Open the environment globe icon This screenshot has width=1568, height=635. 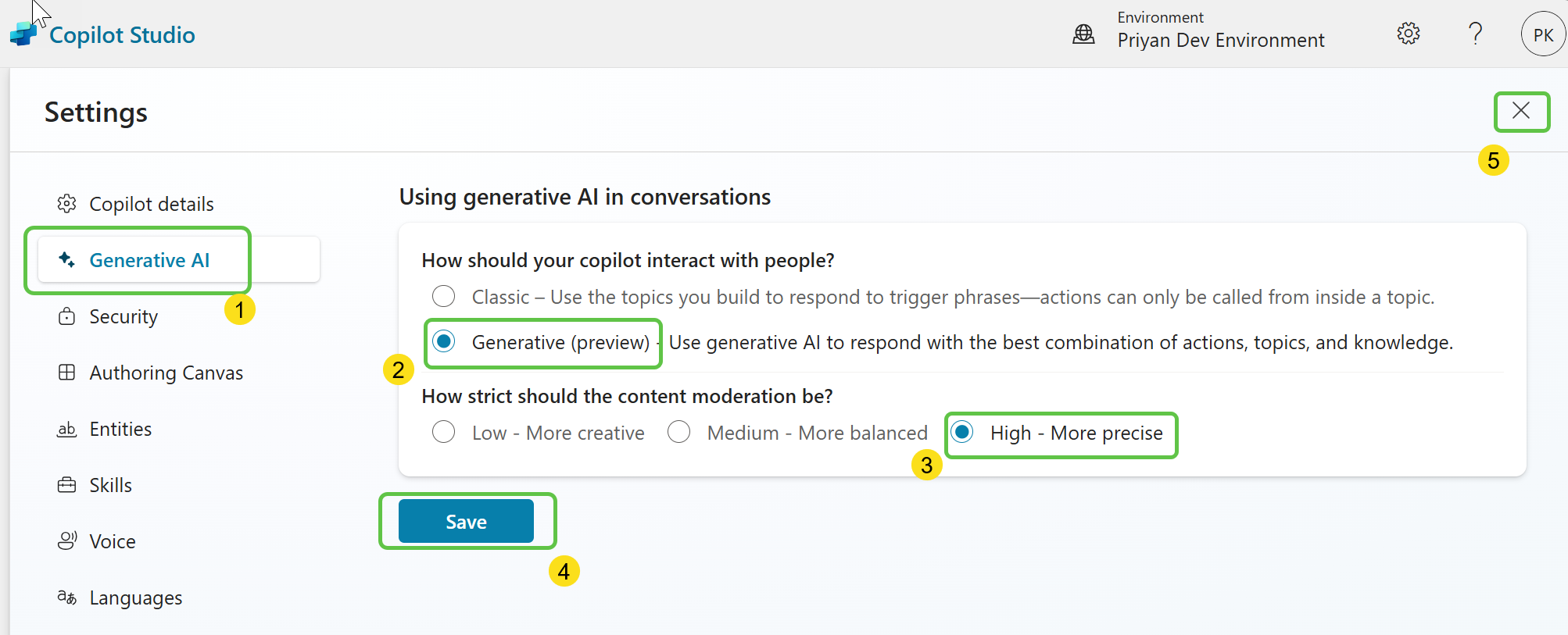coord(1083,34)
